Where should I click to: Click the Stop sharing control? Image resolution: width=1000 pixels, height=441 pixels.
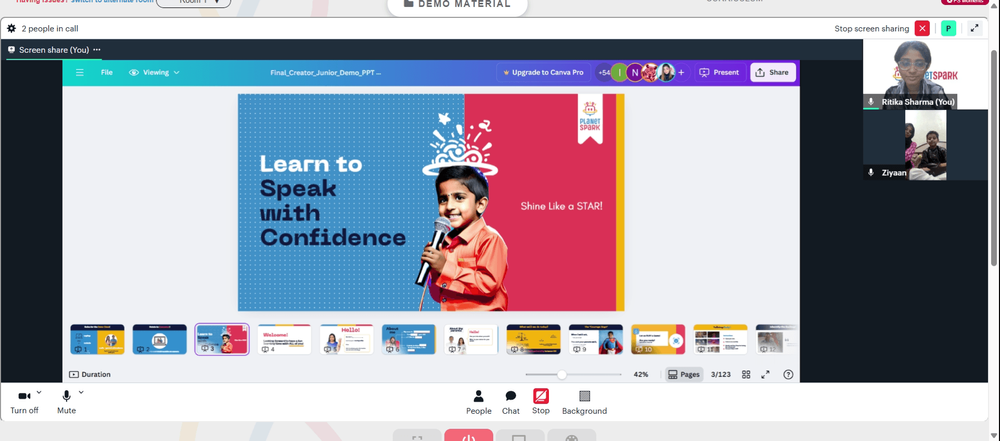(541, 403)
